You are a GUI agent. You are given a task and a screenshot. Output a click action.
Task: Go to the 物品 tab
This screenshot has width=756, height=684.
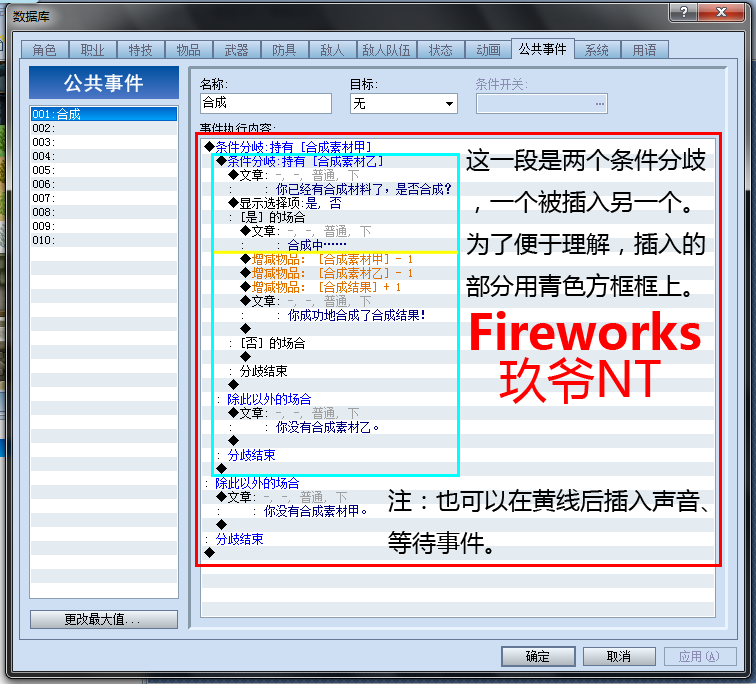189,50
